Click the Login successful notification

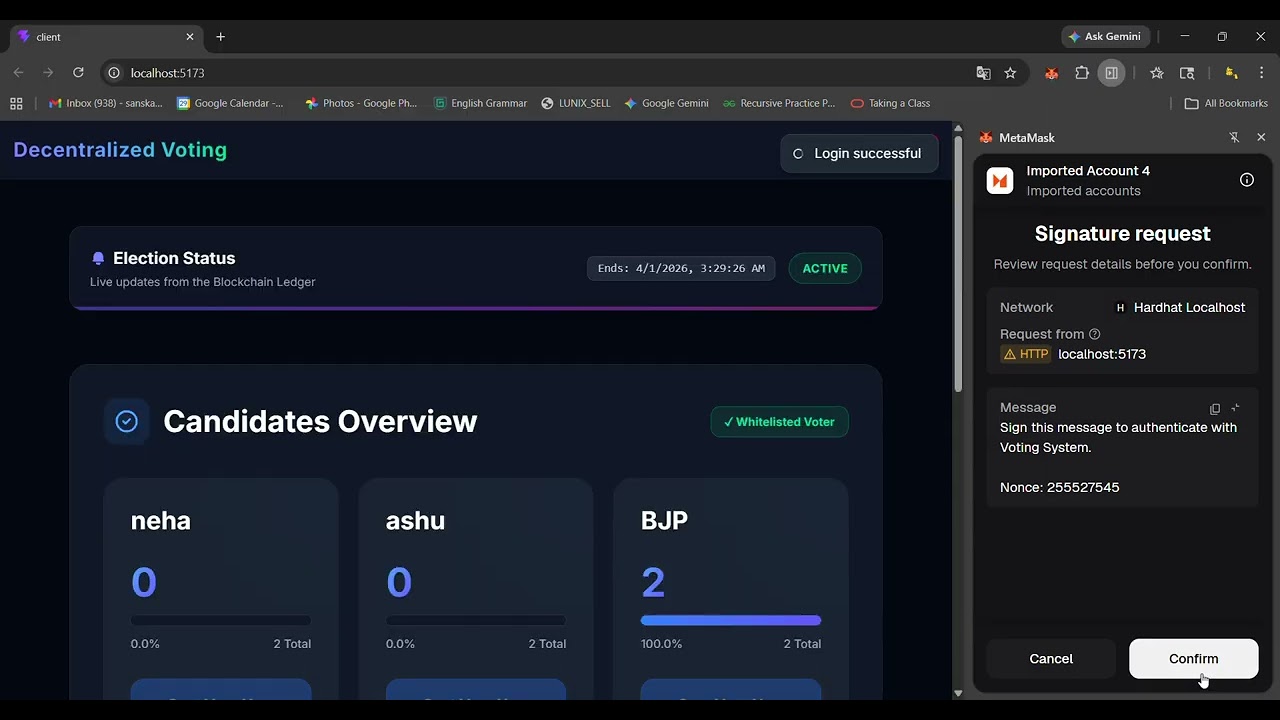(859, 153)
